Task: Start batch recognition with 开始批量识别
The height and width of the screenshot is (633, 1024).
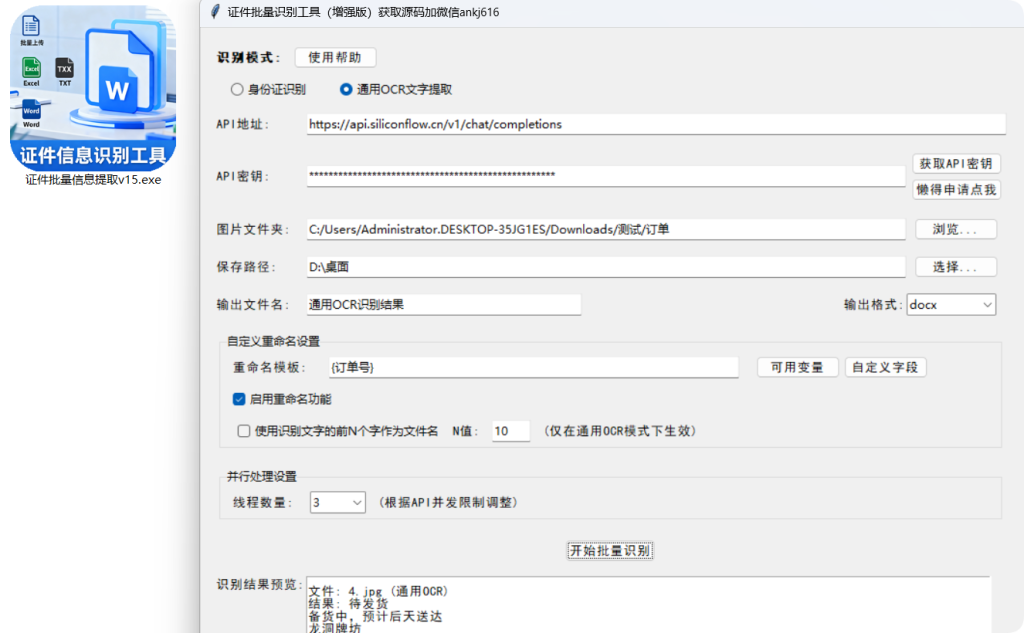Action: pos(610,550)
